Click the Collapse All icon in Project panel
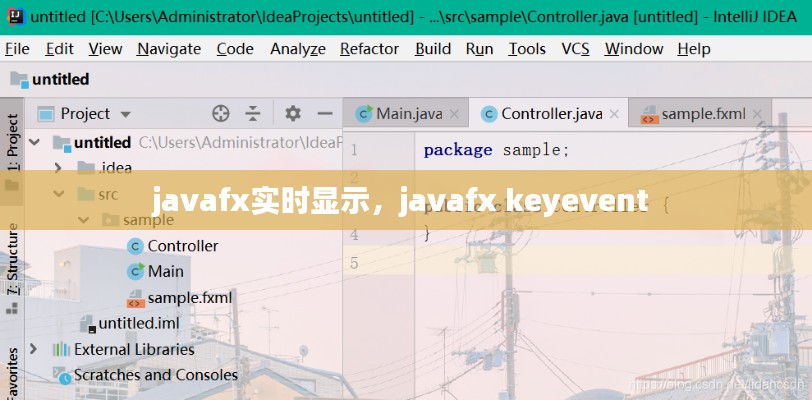Screen dimensions: 812x400 [x=253, y=114]
